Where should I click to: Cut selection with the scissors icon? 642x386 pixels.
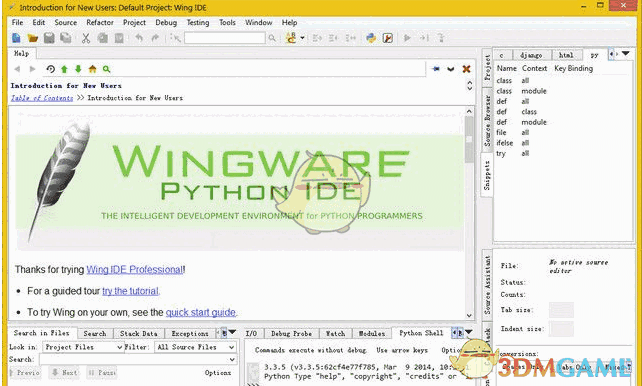[x=85, y=38]
